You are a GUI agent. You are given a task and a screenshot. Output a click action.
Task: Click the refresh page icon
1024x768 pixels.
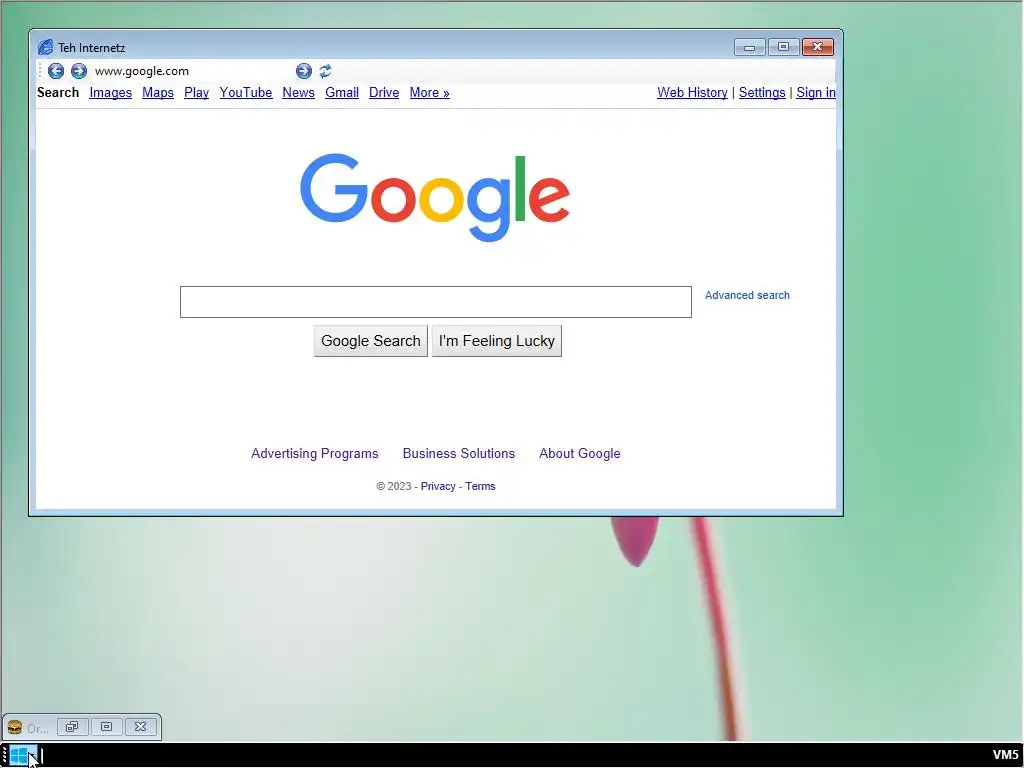coord(325,71)
